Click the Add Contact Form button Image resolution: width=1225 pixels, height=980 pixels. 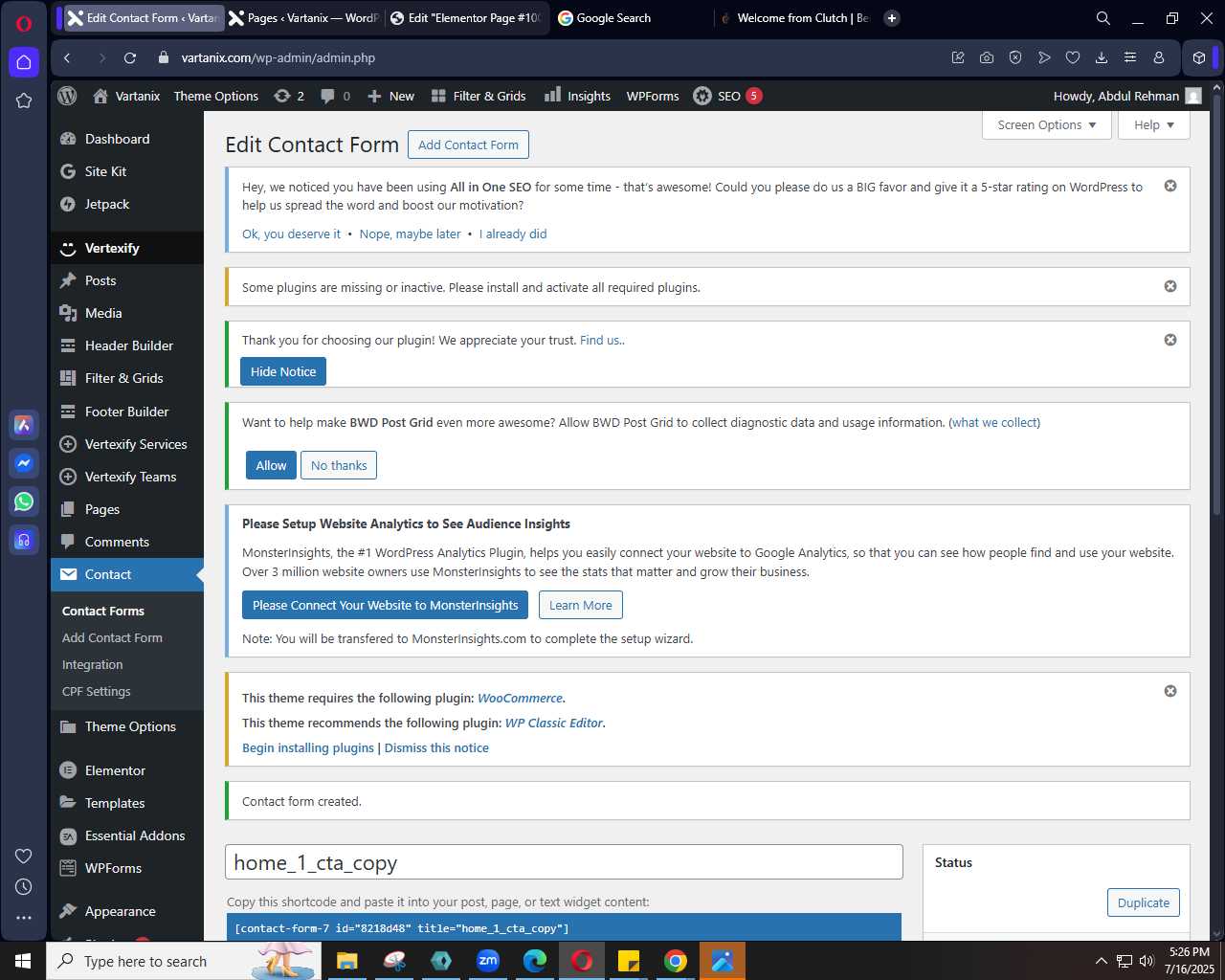pos(468,145)
